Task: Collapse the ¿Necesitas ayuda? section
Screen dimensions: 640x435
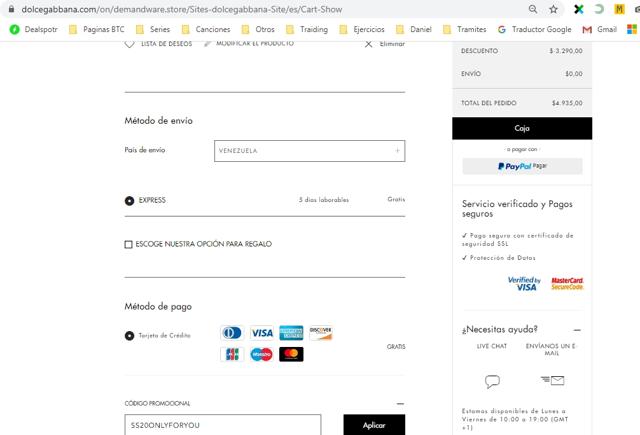Action: (577, 330)
